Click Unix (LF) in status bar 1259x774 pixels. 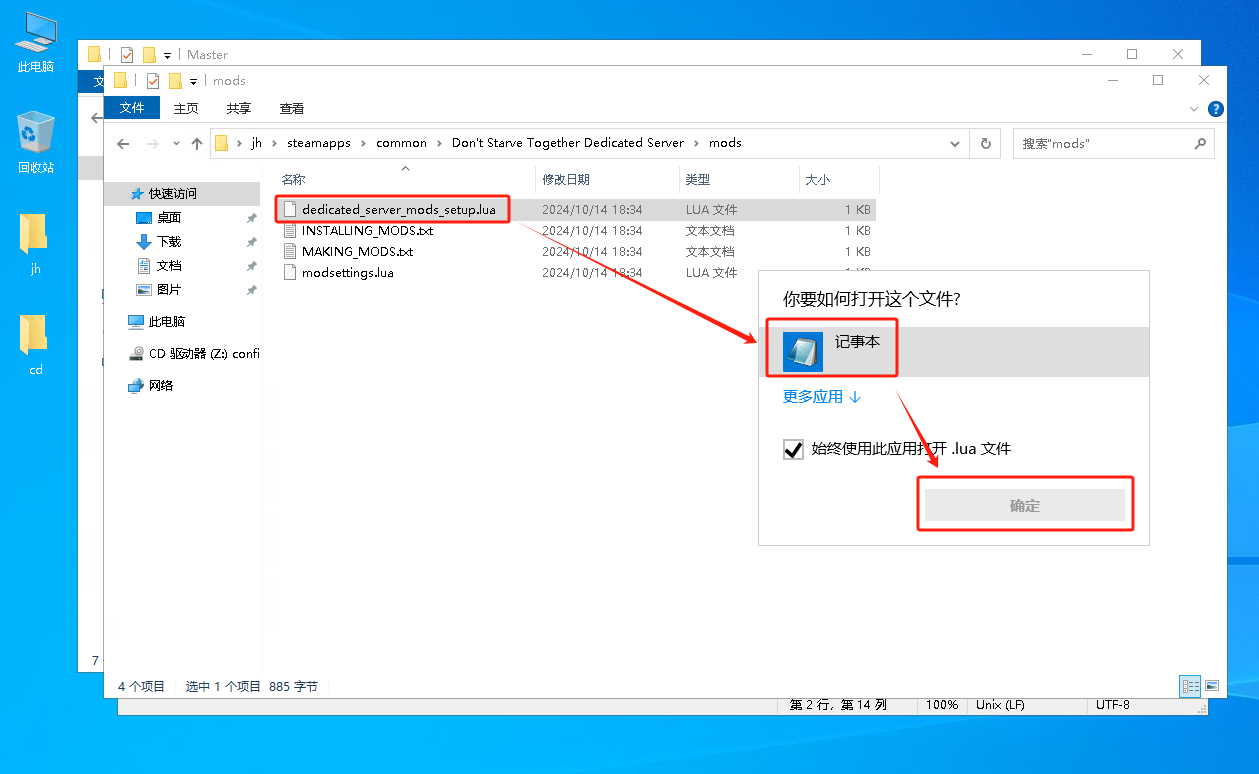pos(1001,705)
